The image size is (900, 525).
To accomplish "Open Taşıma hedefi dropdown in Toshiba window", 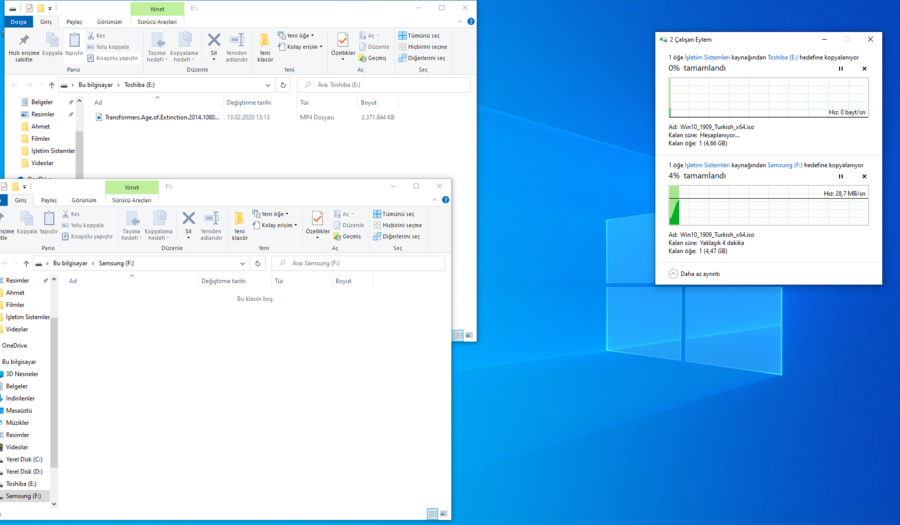I will (x=156, y=47).
